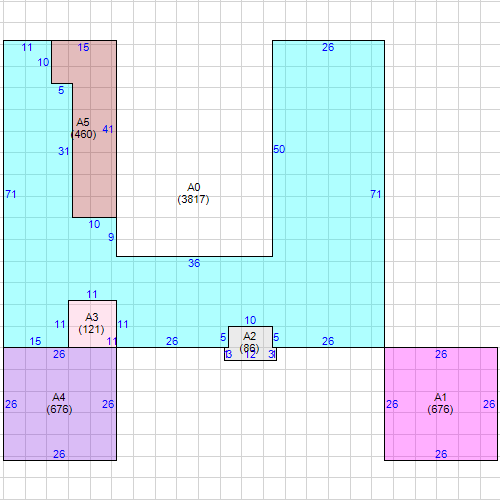
Task: Click the 31 dimension label
Action: pyautogui.click(x=64, y=151)
